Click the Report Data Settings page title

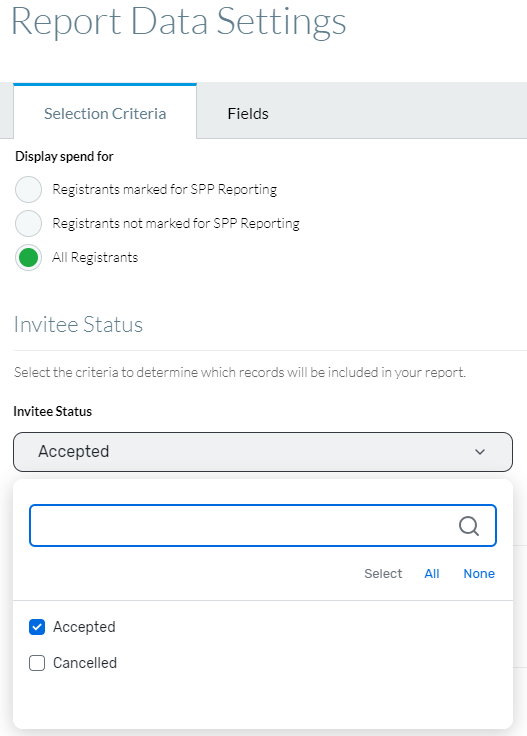click(x=178, y=22)
